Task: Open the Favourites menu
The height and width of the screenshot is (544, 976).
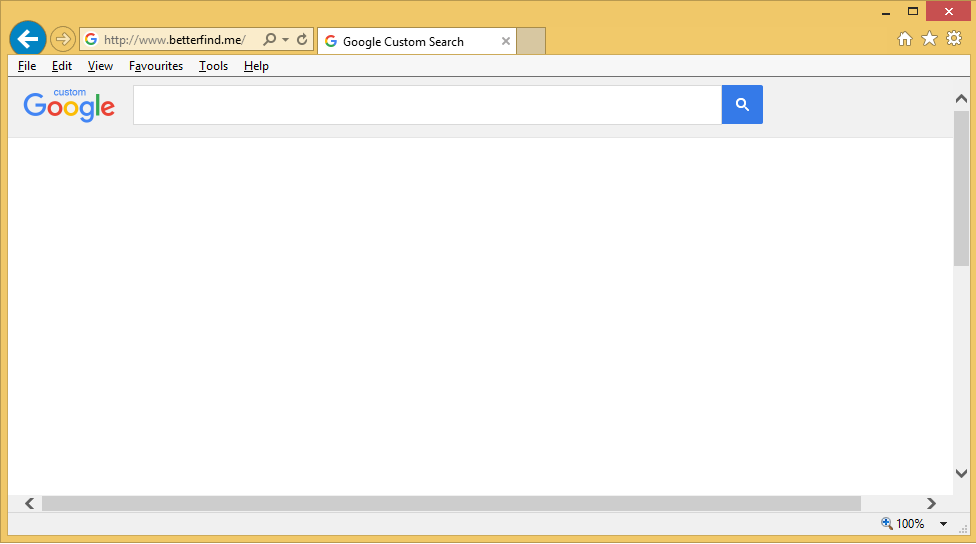Action: 156,66
